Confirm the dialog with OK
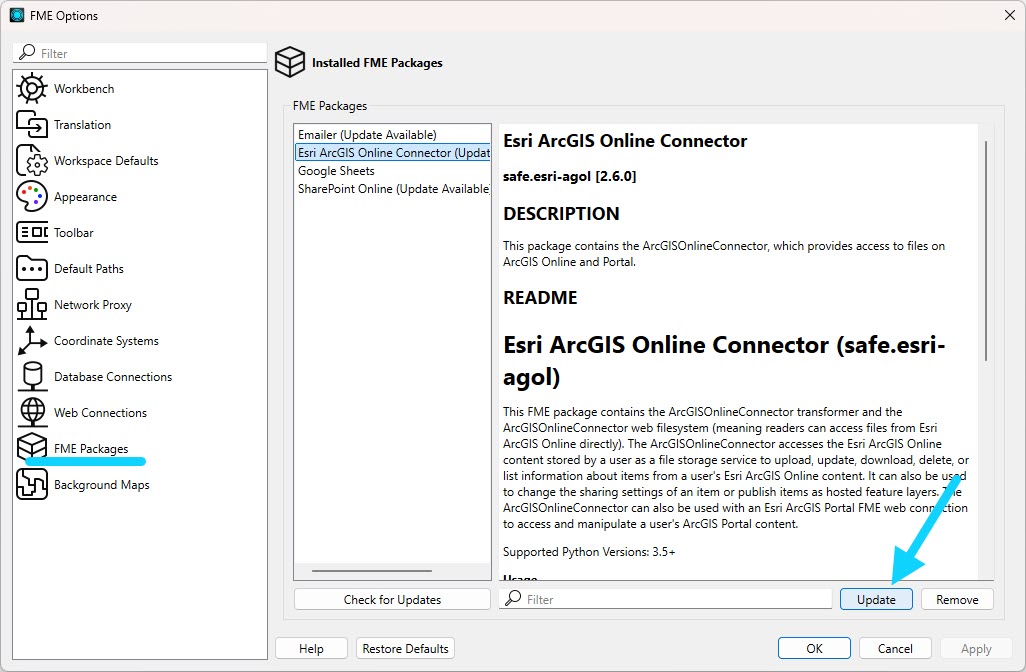Image resolution: width=1026 pixels, height=672 pixels. (x=814, y=648)
